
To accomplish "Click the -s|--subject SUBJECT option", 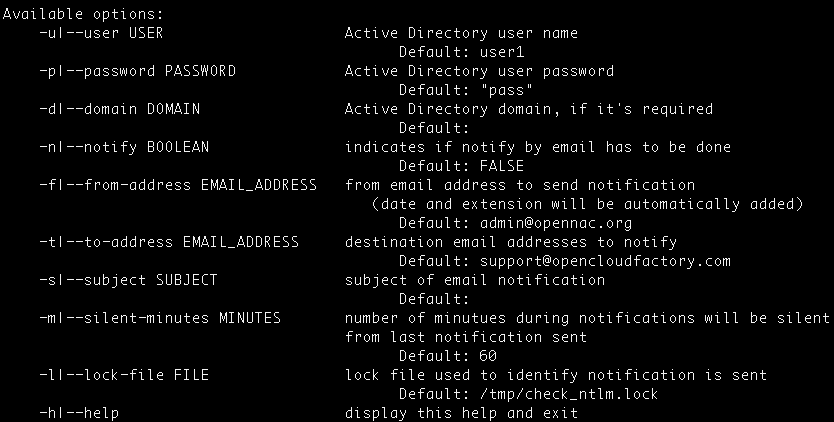I will point(128,280).
